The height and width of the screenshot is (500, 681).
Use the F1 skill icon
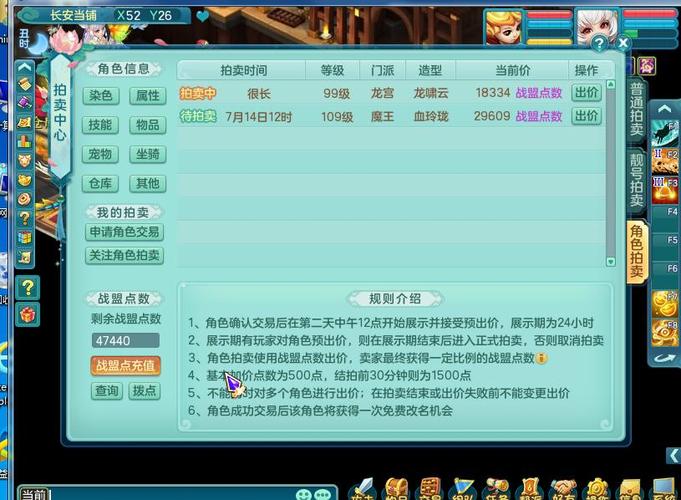pyautogui.click(x=665, y=133)
